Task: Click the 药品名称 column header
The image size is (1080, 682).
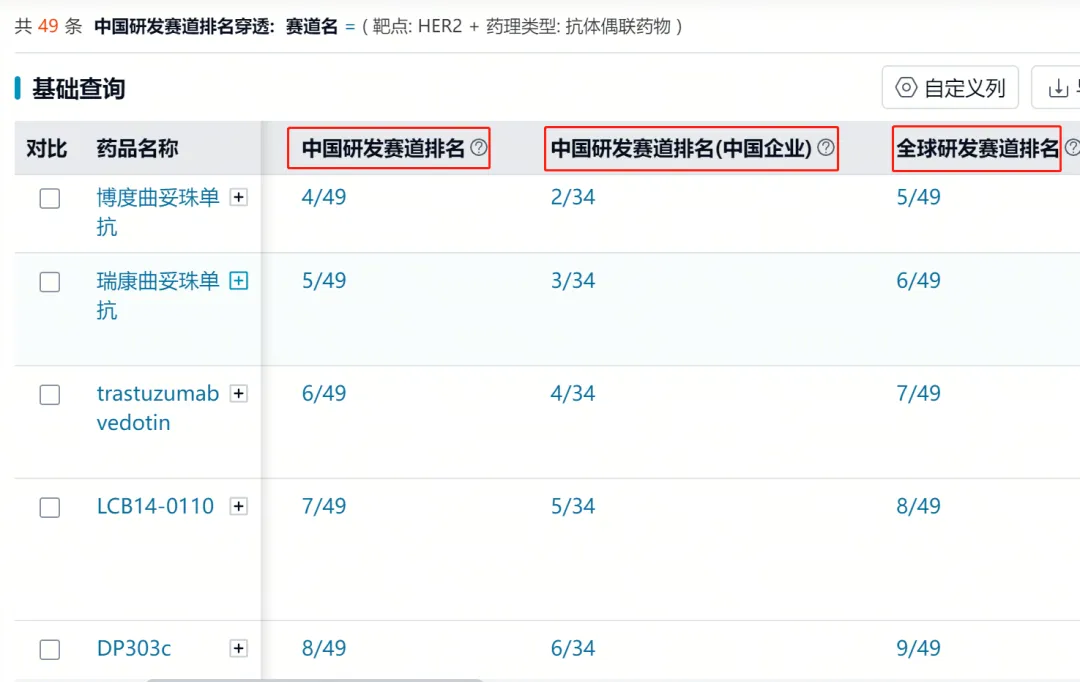Action: tap(138, 148)
